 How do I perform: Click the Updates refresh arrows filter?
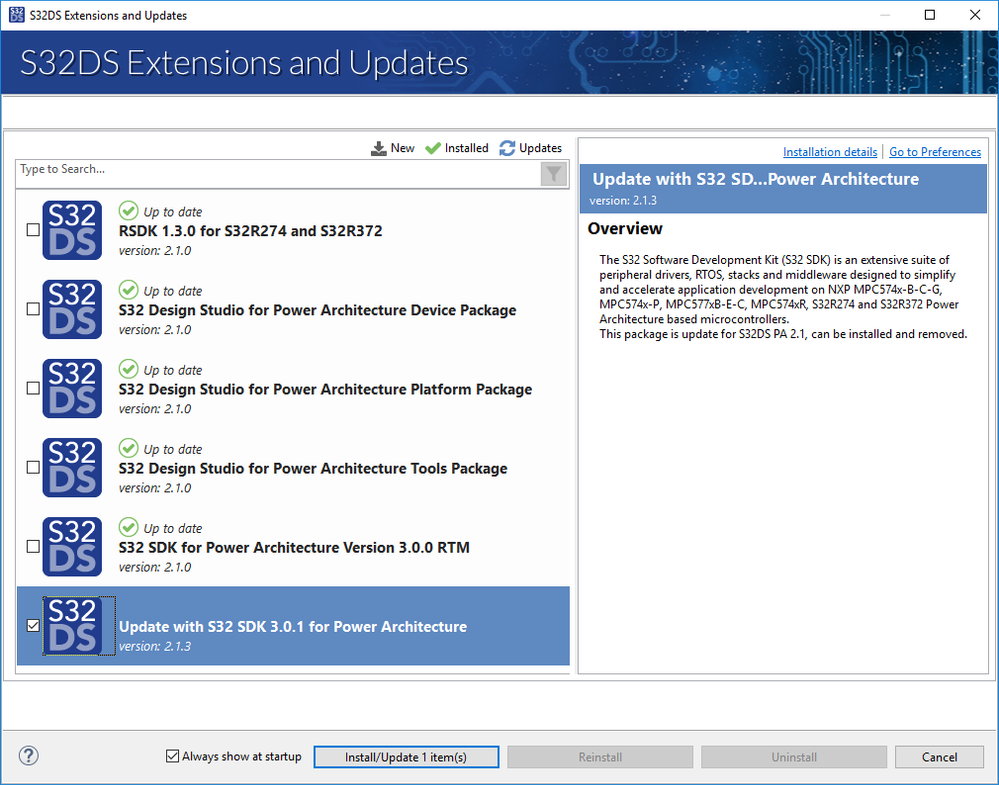click(507, 148)
